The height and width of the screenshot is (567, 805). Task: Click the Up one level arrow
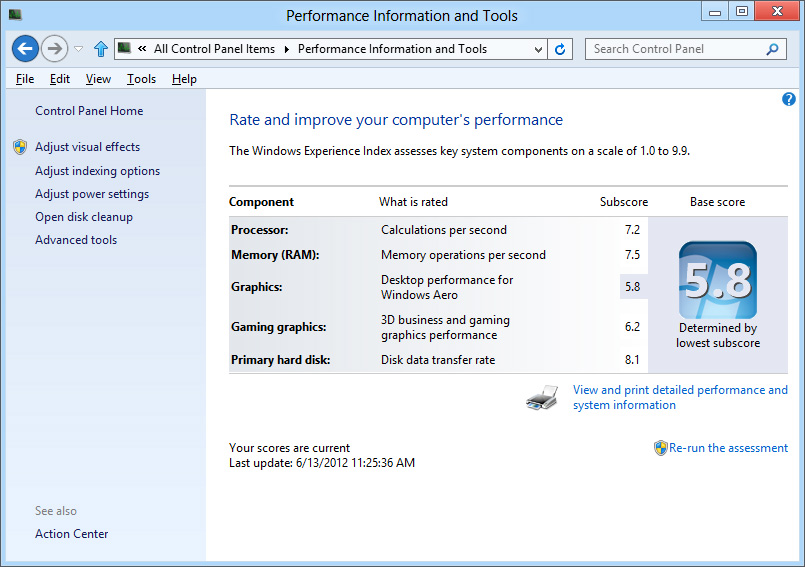[x=101, y=49]
